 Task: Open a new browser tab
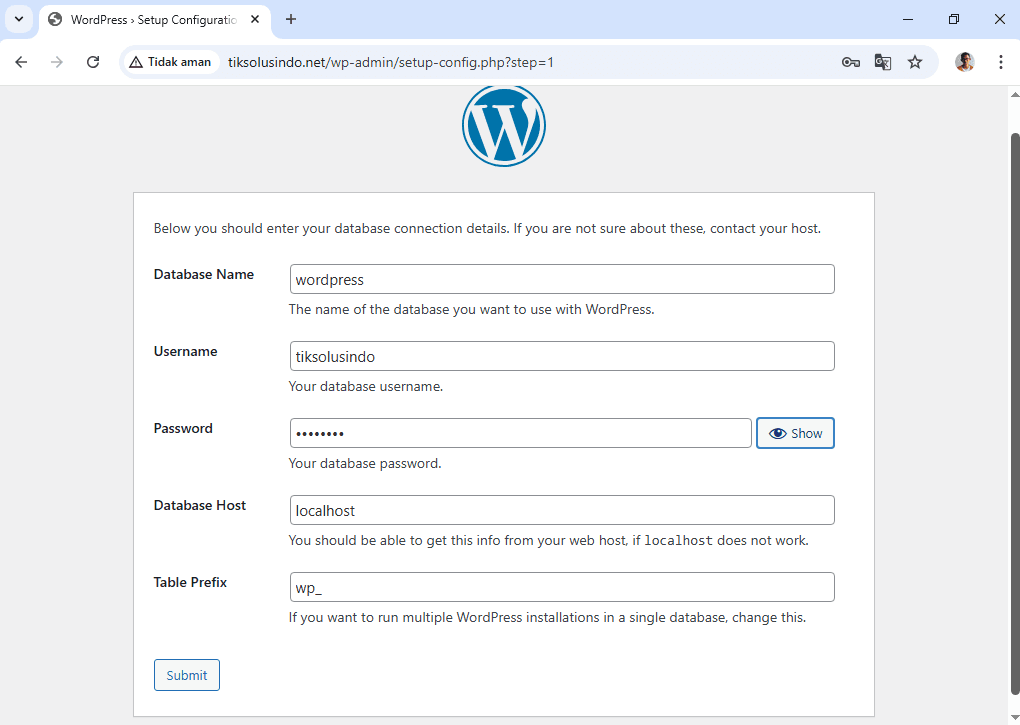coord(291,19)
